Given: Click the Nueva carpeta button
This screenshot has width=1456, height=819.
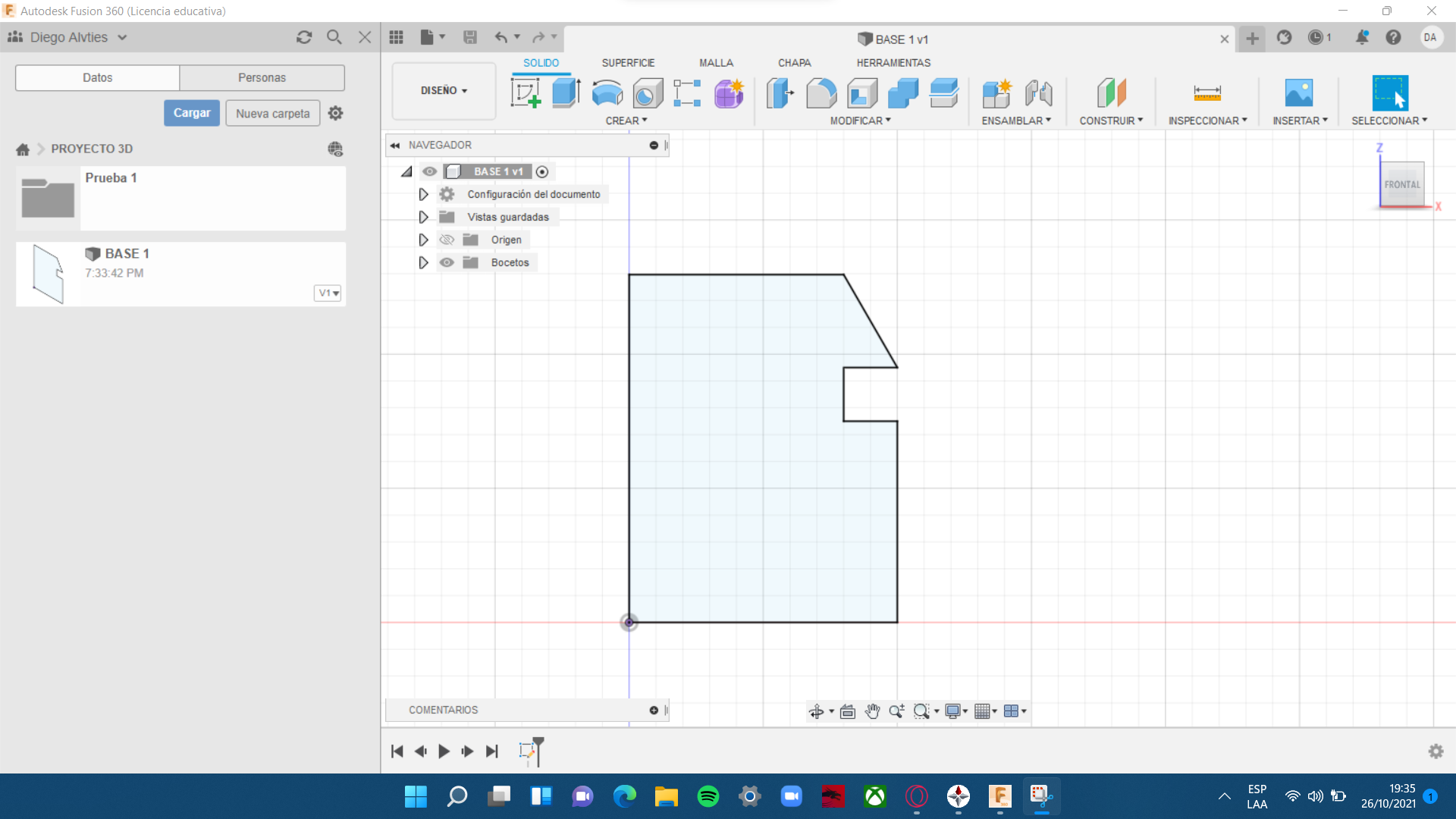Looking at the screenshot, I should click(x=272, y=113).
